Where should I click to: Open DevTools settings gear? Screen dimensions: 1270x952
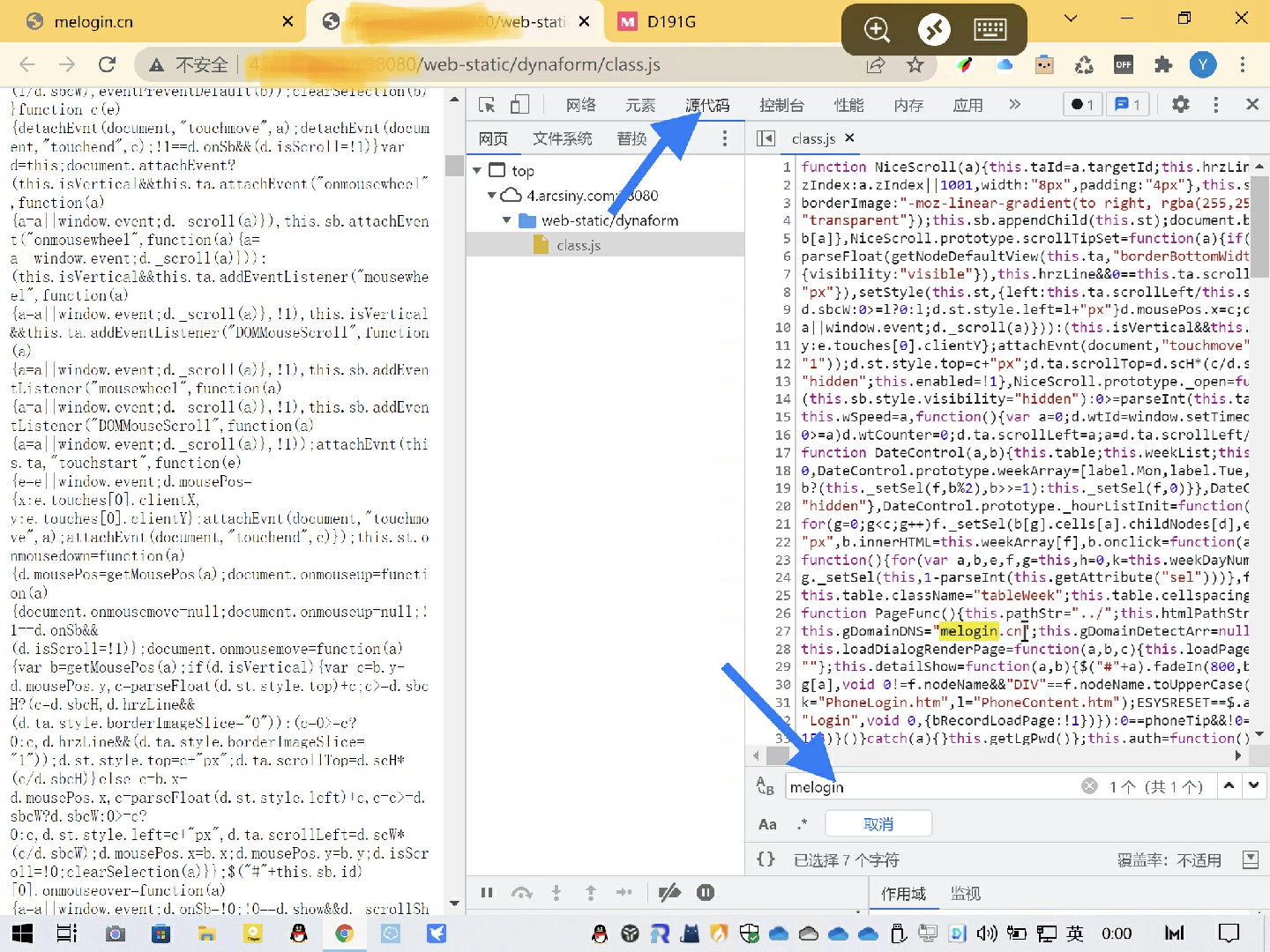1180,105
